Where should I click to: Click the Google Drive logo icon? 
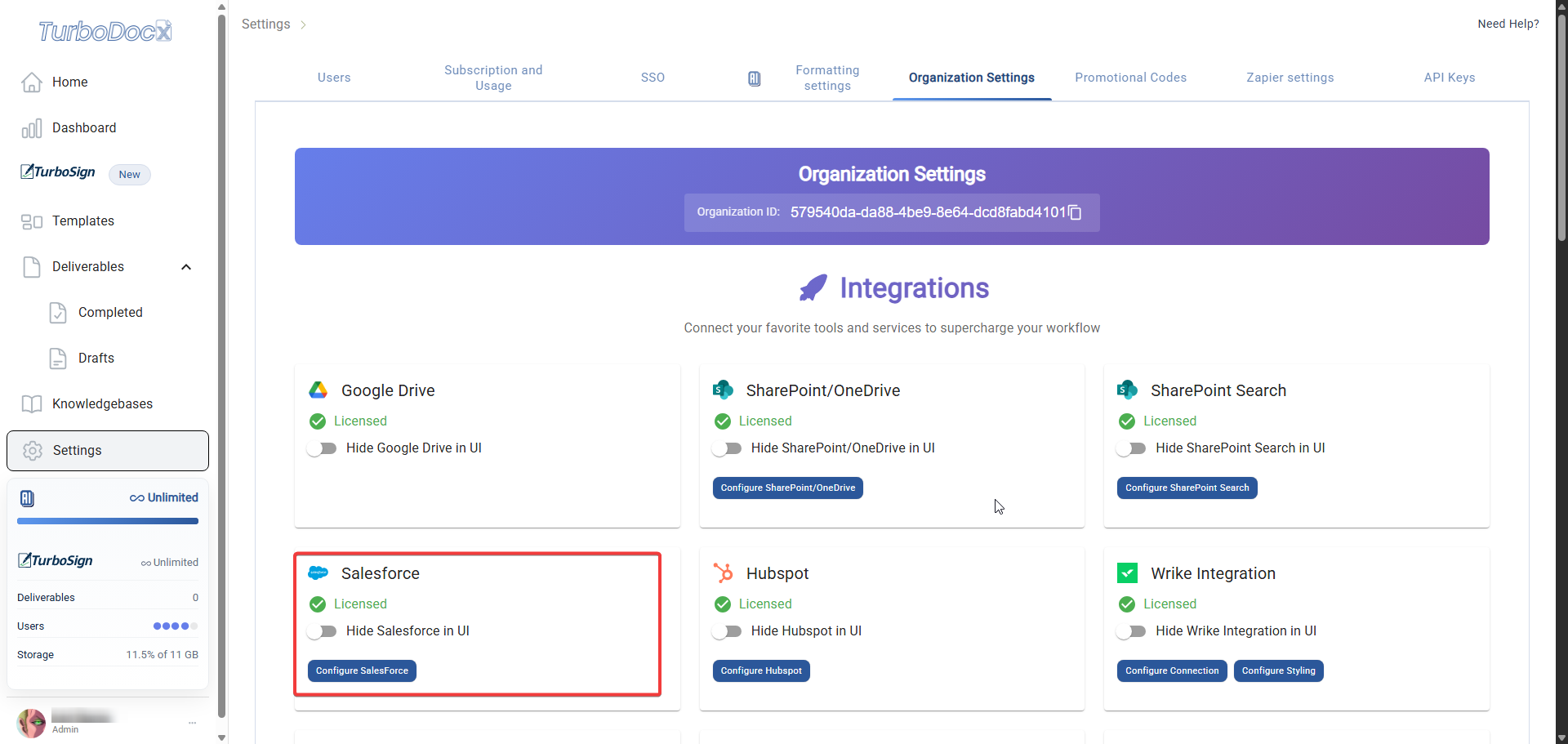(x=318, y=390)
